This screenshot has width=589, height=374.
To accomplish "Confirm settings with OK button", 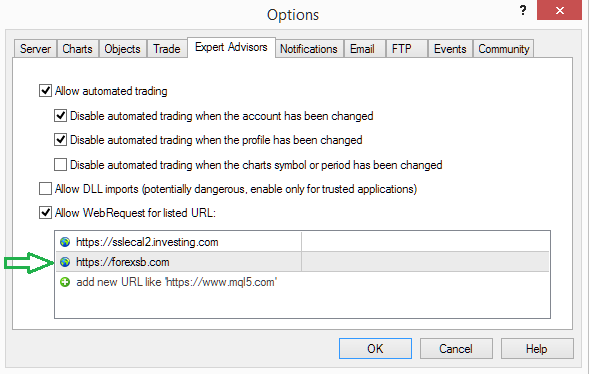I will click(375, 349).
